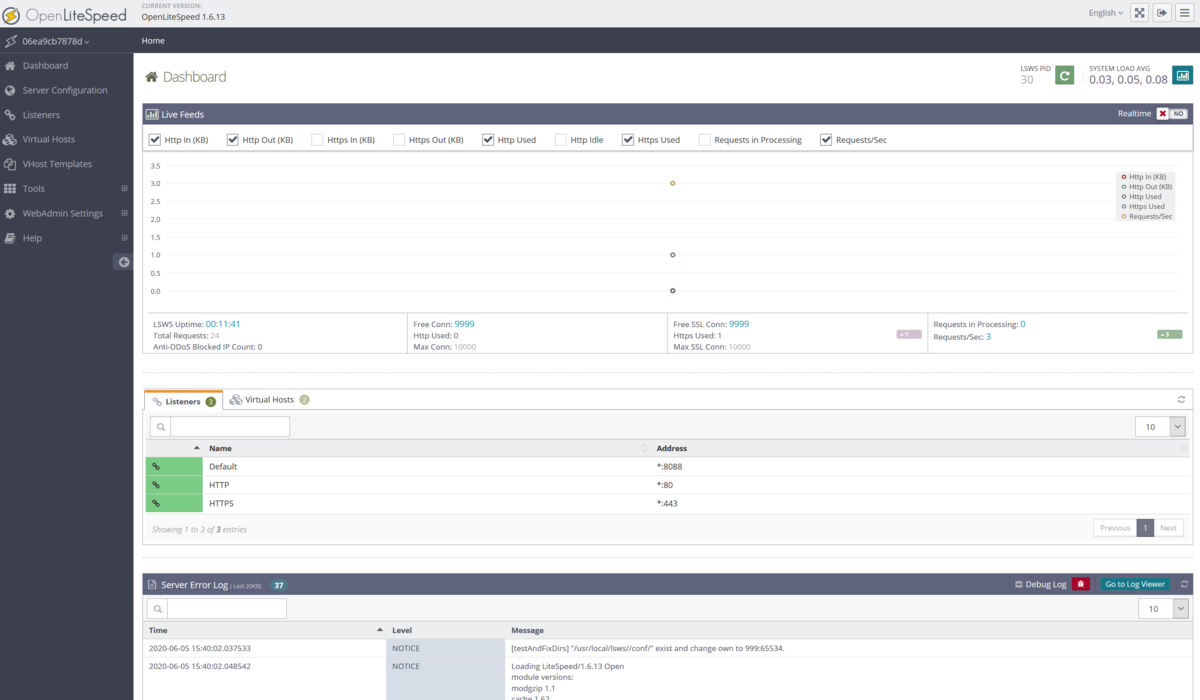Uncheck Http Used checkbox

(488, 140)
